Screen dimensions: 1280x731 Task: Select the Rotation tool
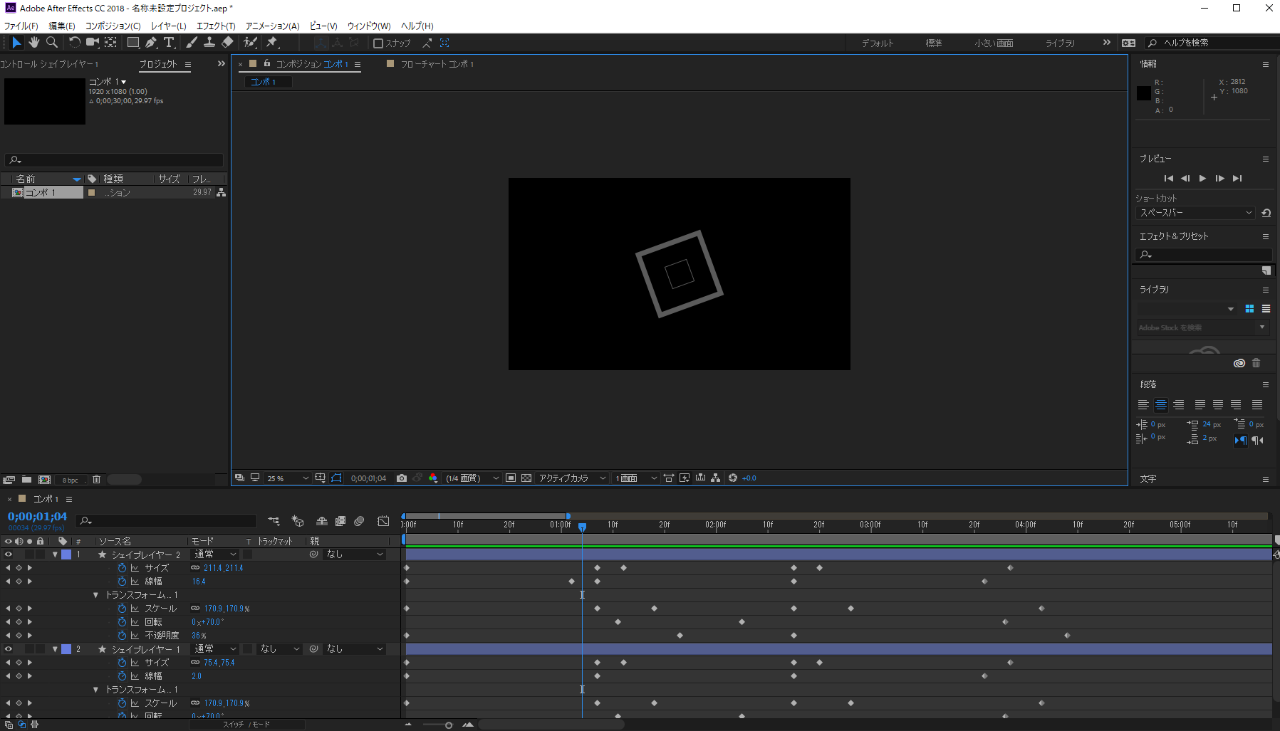[x=75, y=43]
